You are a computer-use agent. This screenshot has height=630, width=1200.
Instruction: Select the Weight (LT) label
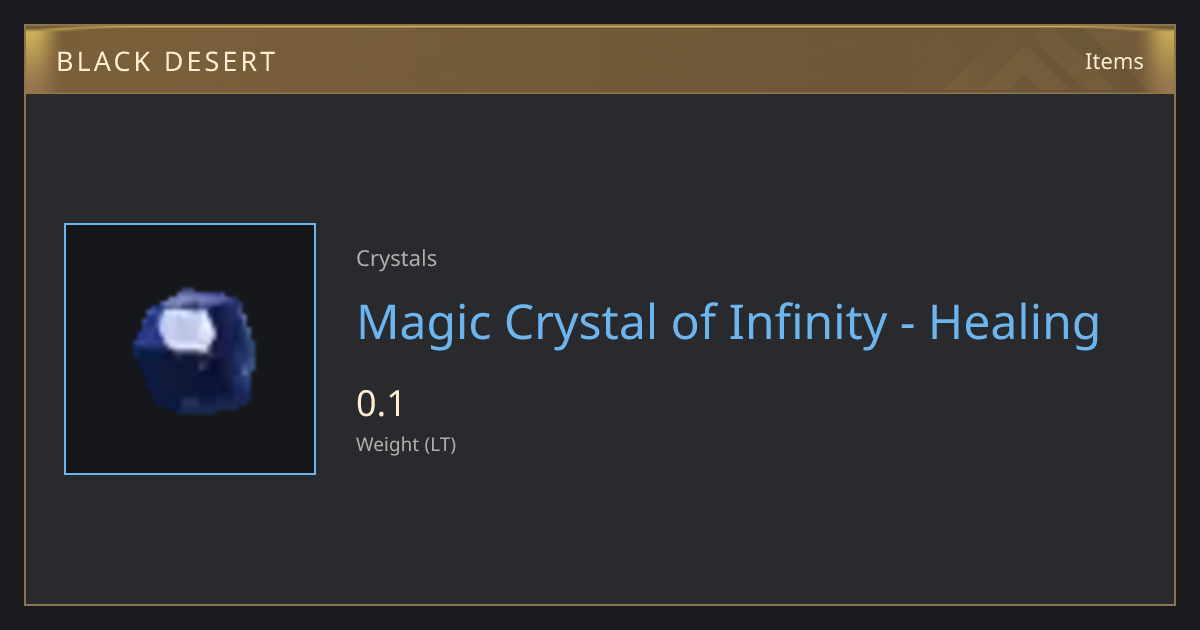click(406, 445)
